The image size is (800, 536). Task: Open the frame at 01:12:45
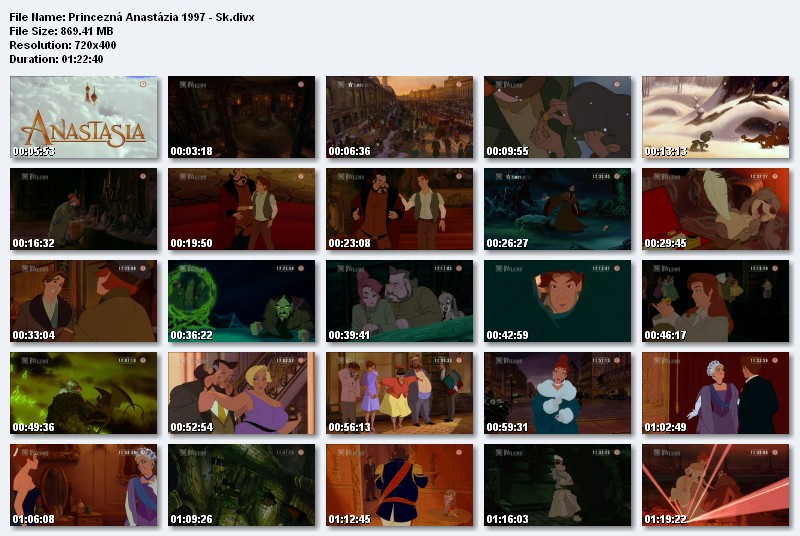coord(399,485)
